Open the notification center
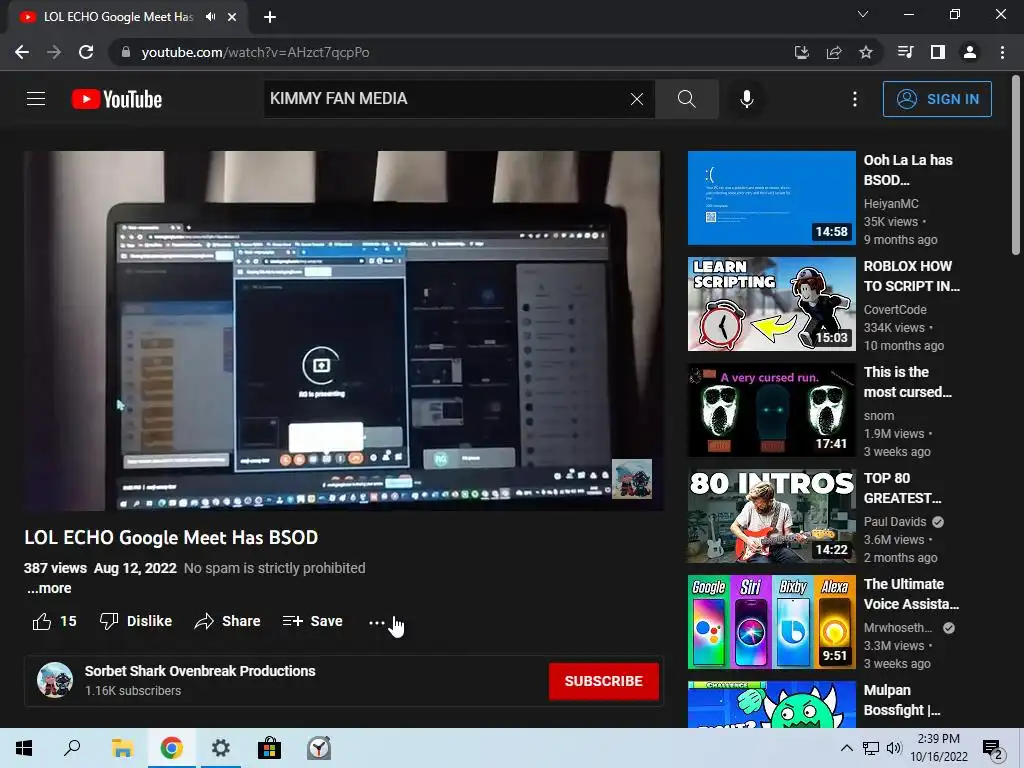 click(x=993, y=749)
